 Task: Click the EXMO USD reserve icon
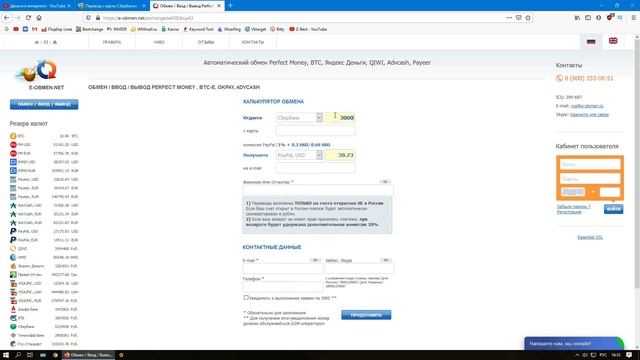[x=13, y=162]
